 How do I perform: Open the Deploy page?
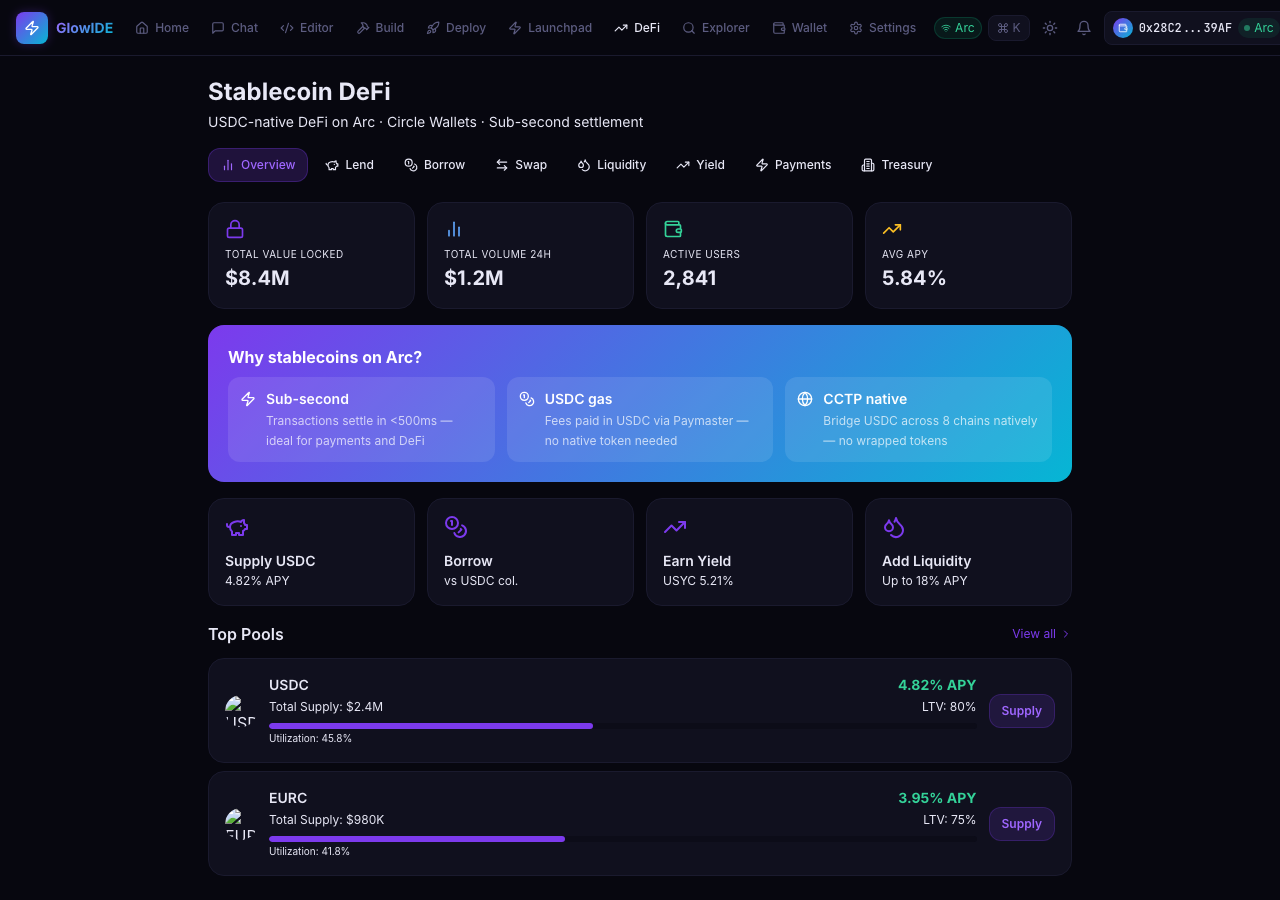click(456, 28)
